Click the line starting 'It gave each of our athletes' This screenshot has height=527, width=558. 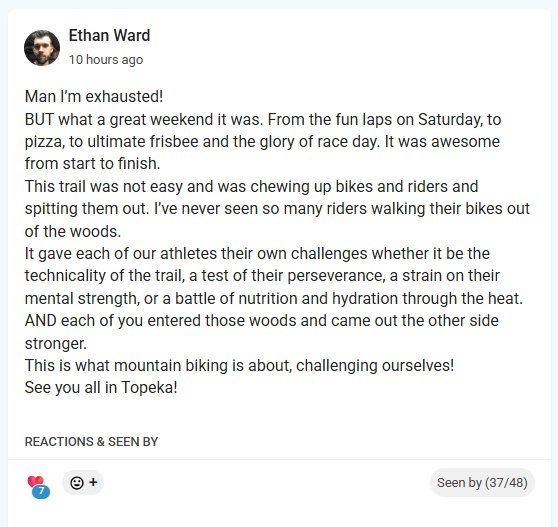pos(257,254)
